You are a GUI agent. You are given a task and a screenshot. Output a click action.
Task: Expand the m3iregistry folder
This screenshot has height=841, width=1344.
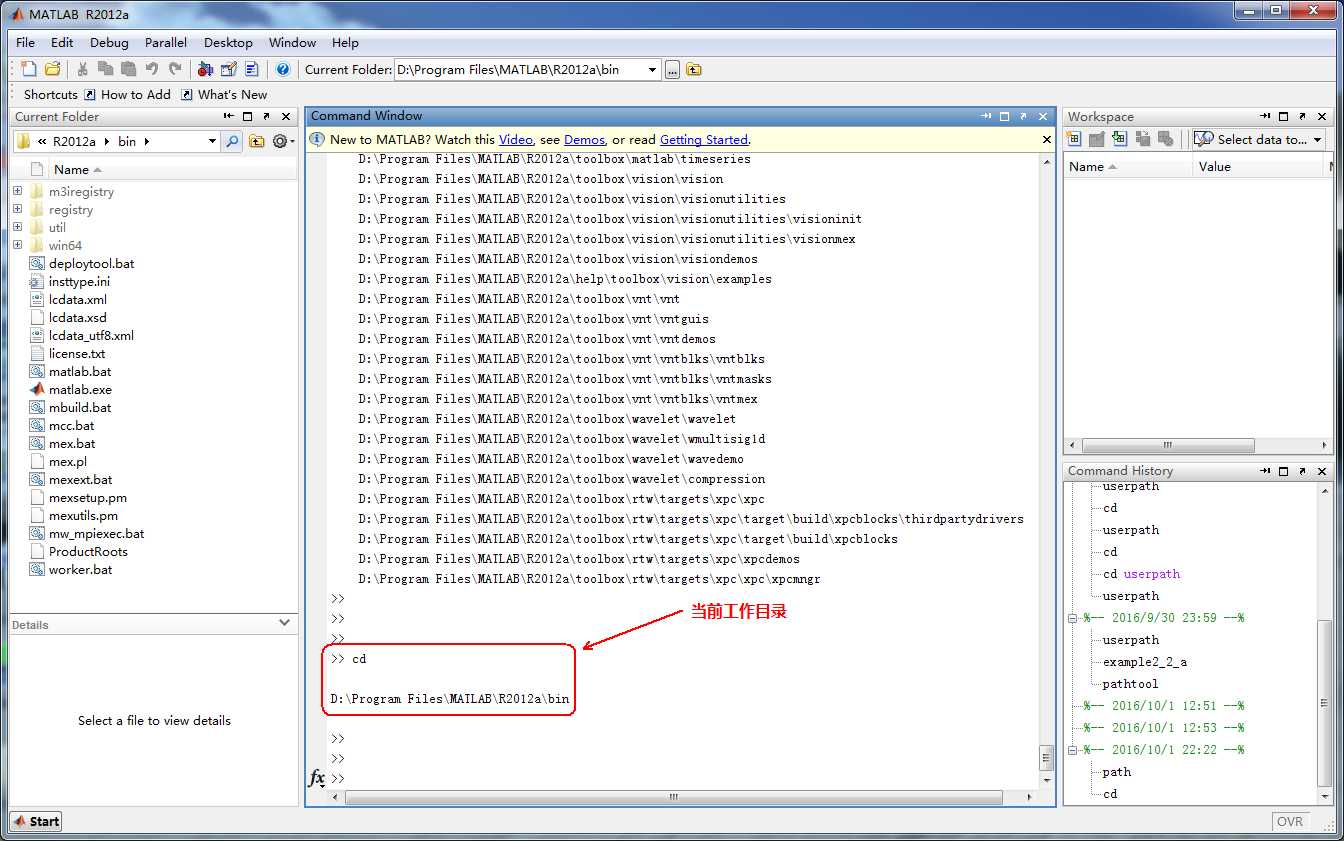[17, 191]
